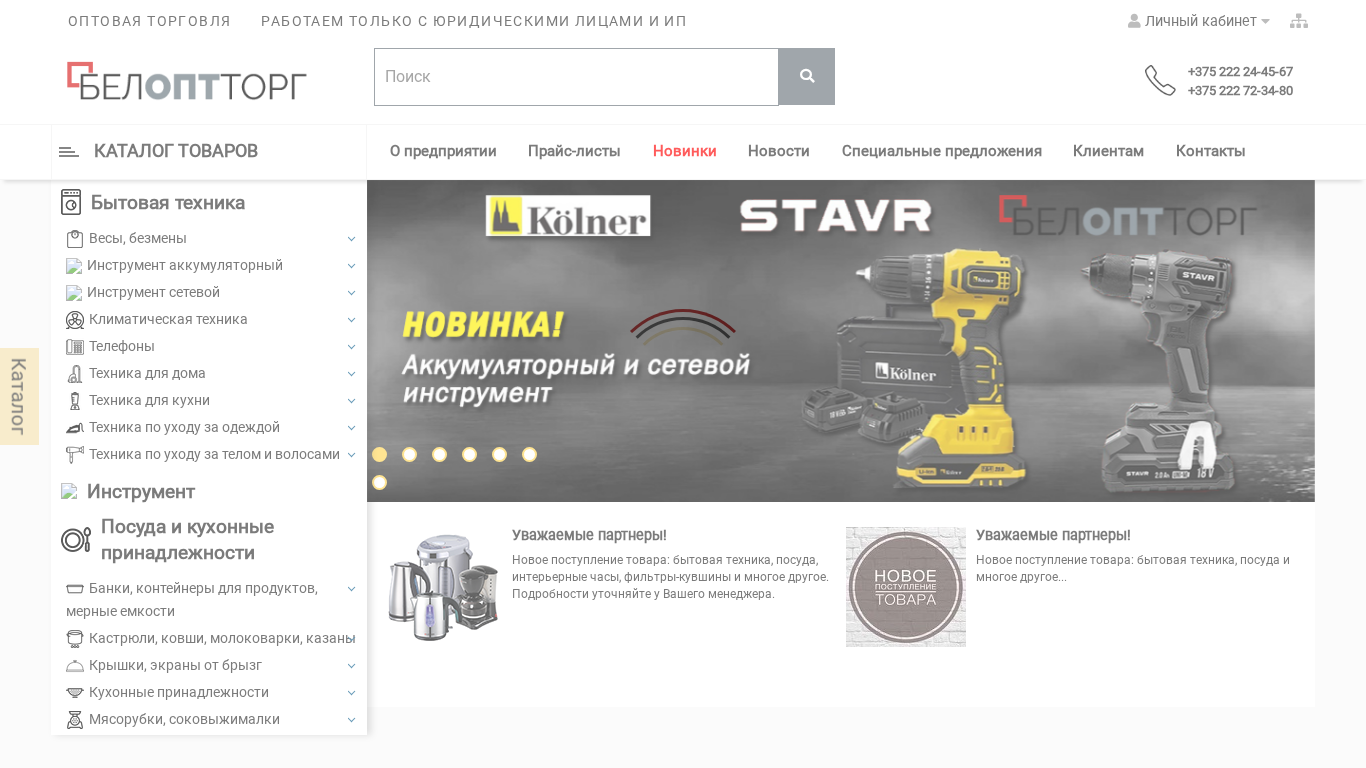Click the Телефоны category icon

pyautogui.click(x=75, y=347)
